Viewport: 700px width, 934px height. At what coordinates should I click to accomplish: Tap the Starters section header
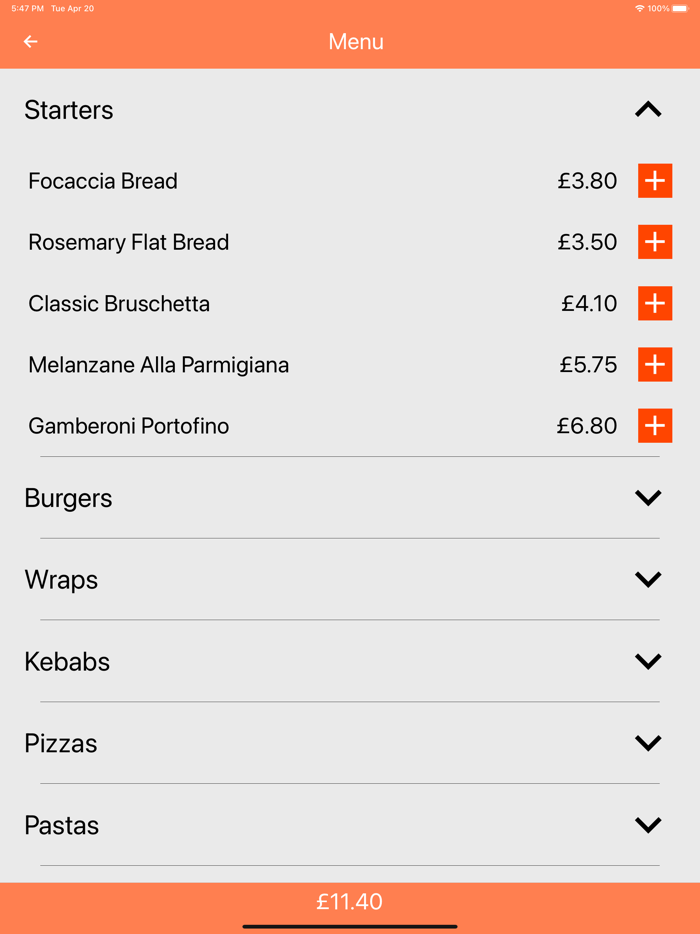(68, 110)
